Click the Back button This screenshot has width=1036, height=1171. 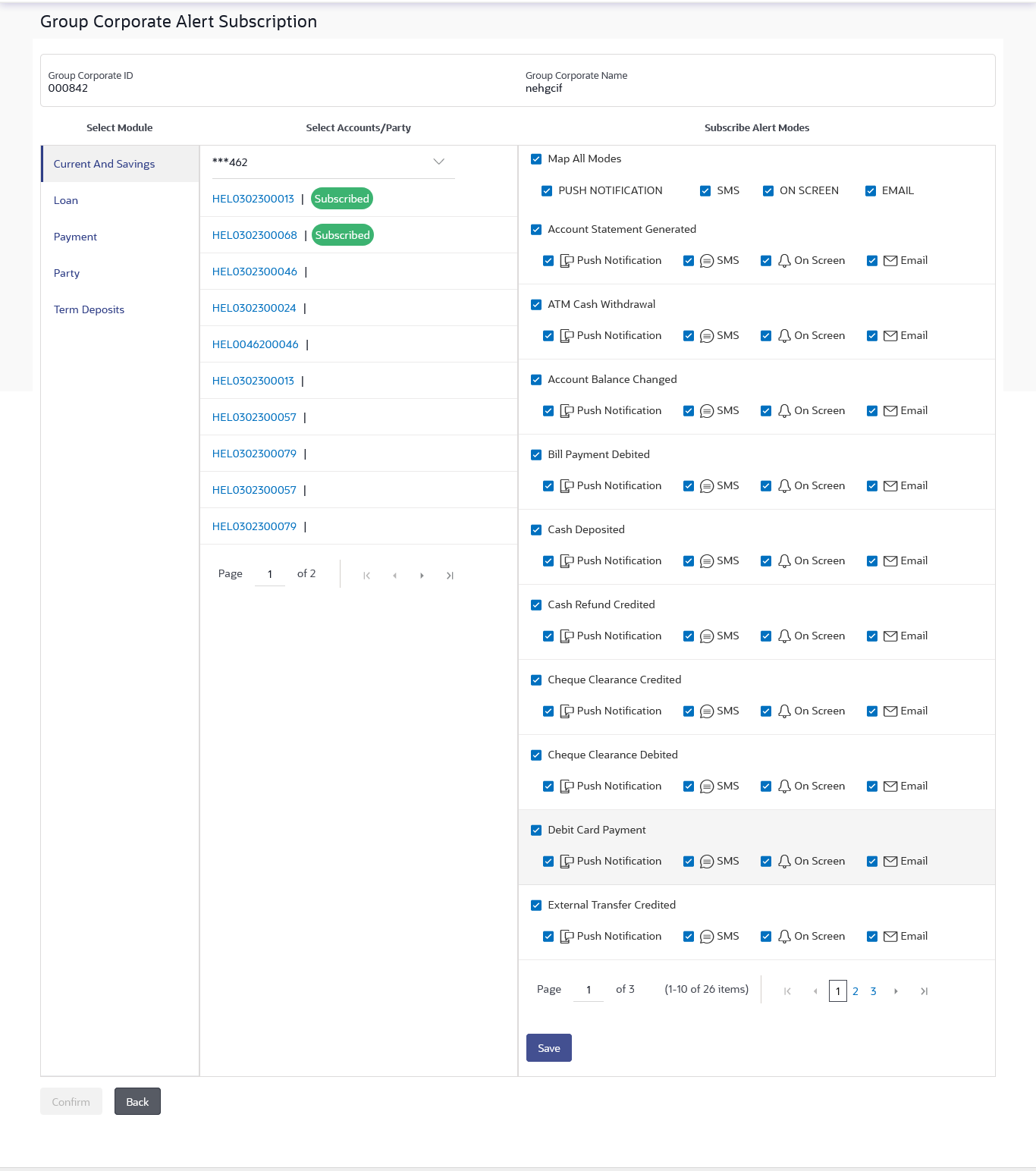pyautogui.click(x=137, y=1101)
